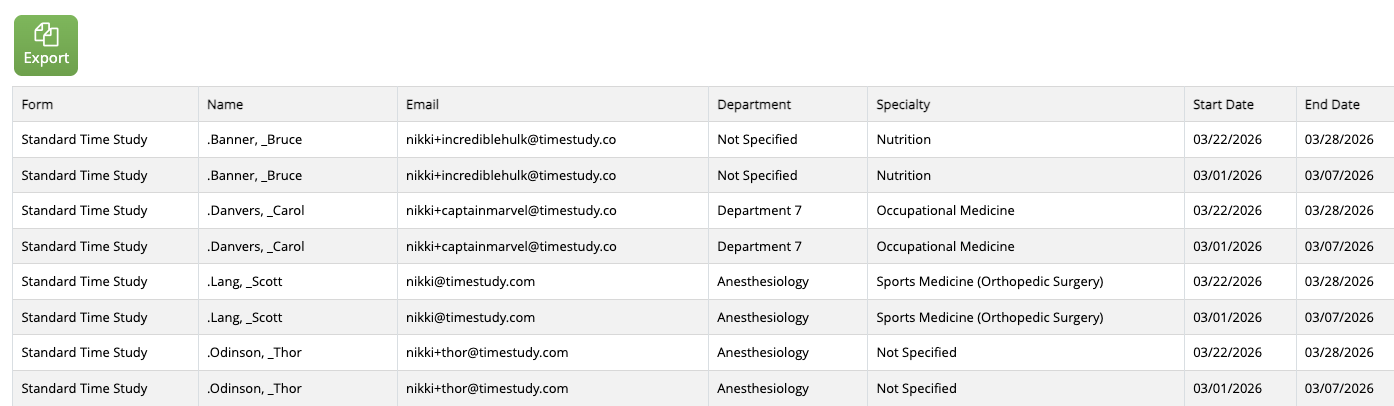Sort by the Email column header
The height and width of the screenshot is (406, 1394).
click(x=553, y=104)
